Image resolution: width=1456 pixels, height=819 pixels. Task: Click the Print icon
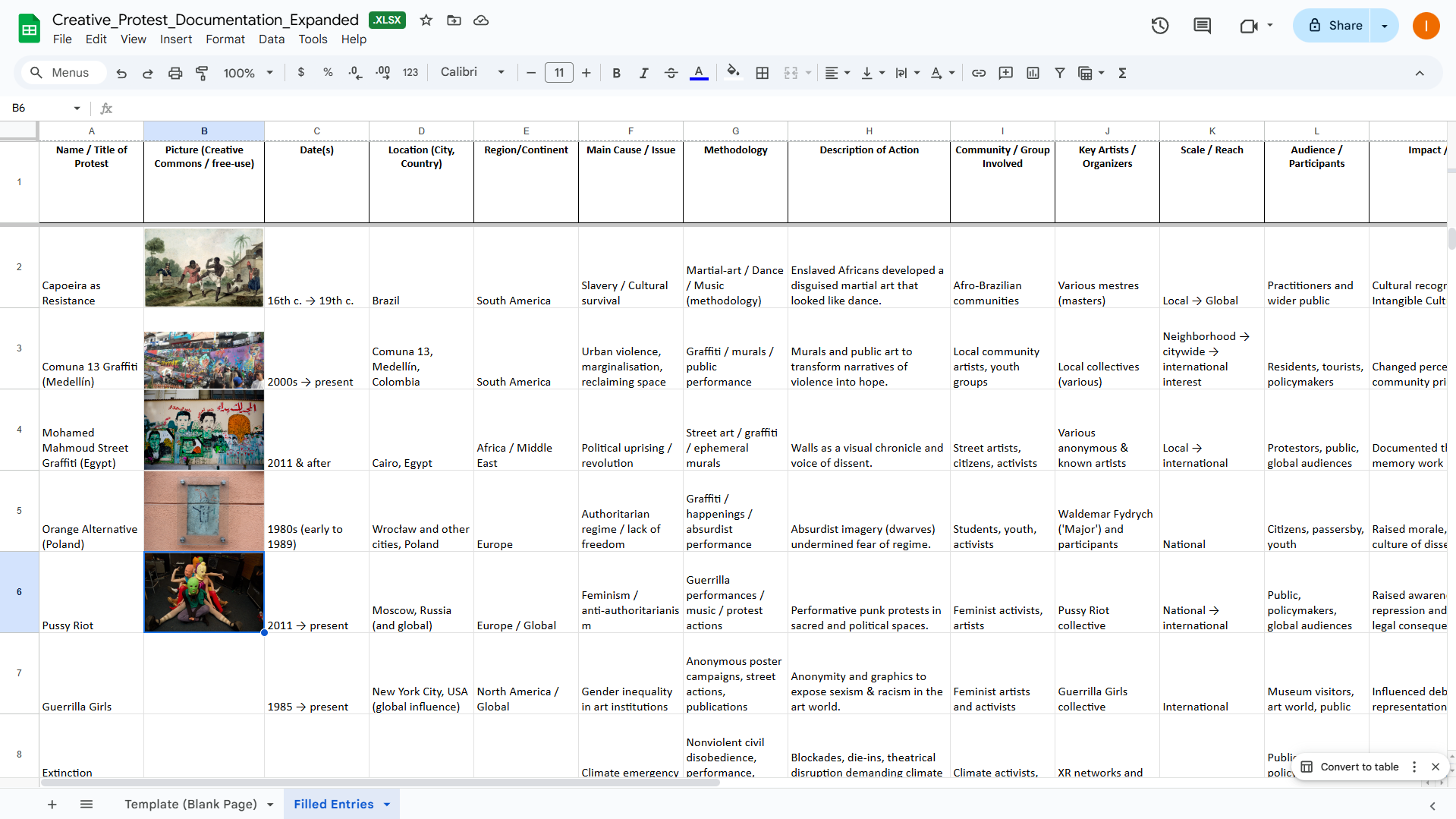pyautogui.click(x=175, y=73)
